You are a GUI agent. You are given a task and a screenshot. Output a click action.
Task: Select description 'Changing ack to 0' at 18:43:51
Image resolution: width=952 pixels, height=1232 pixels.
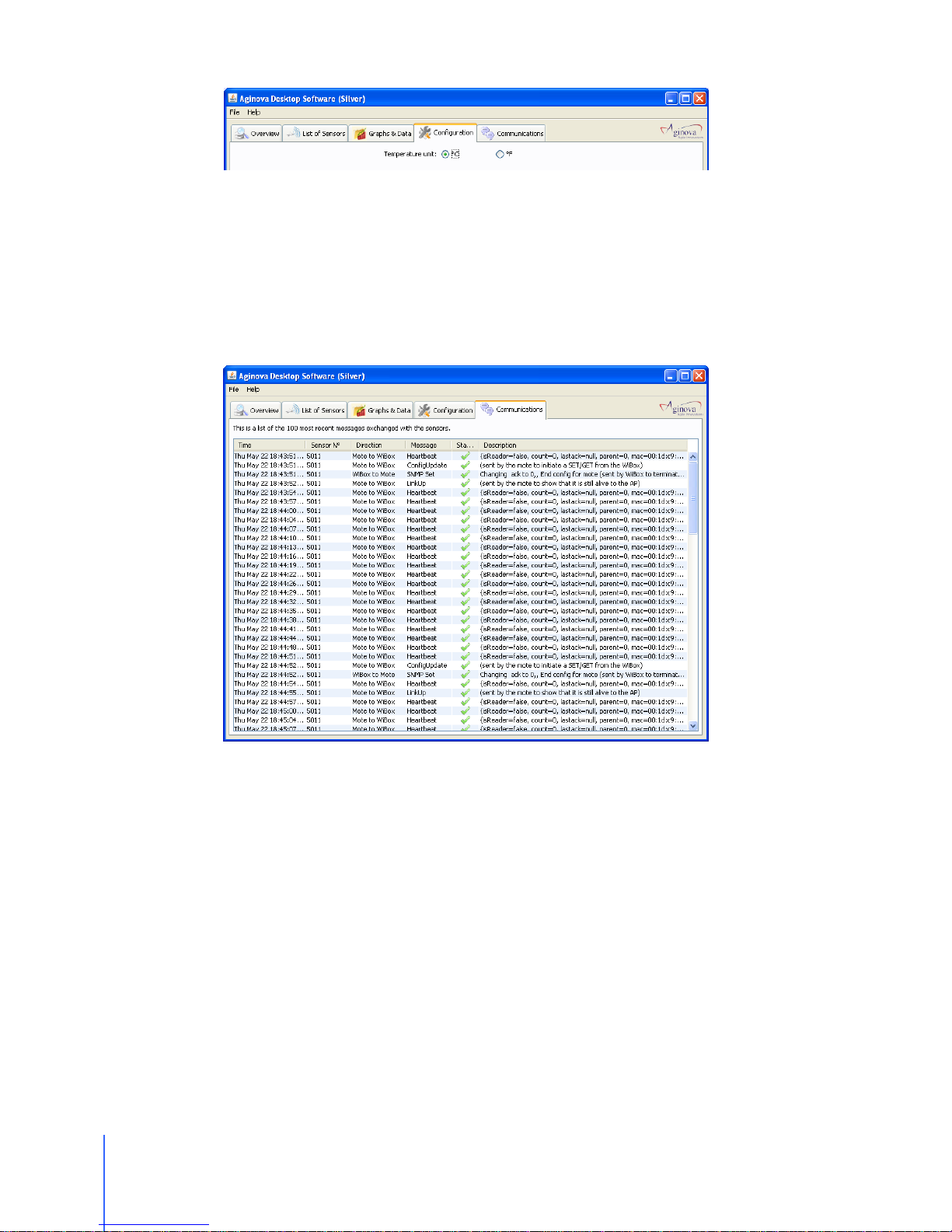click(582, 474)
